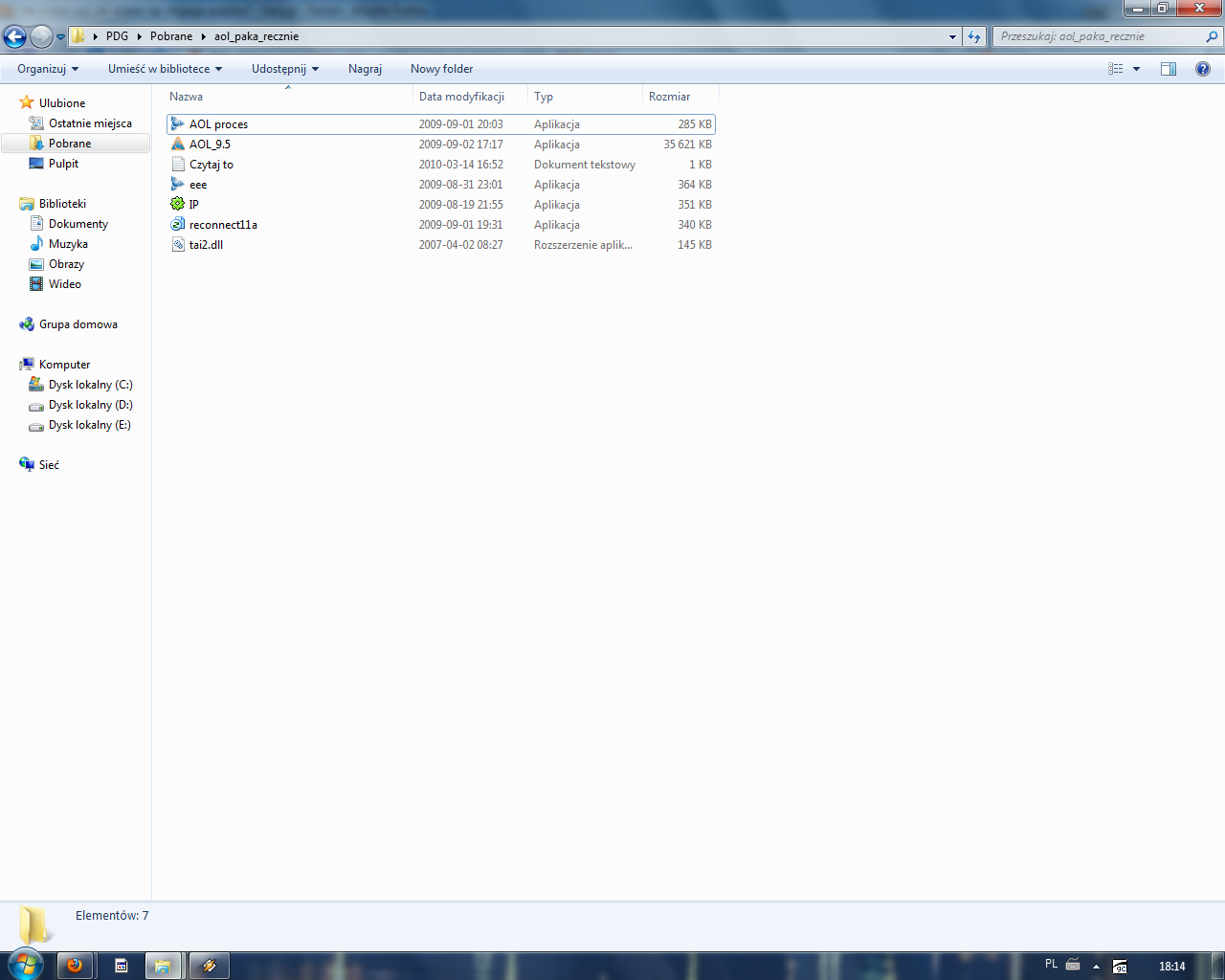This screenshot has width=1225, height=980.
Task: Change view using the view mode icon
Action: tap(1116, 69)
